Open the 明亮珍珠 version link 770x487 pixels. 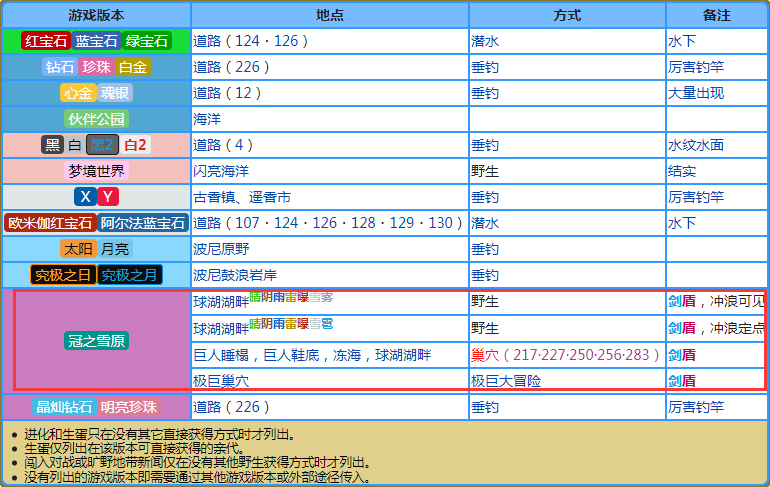[x=128, y=407]
